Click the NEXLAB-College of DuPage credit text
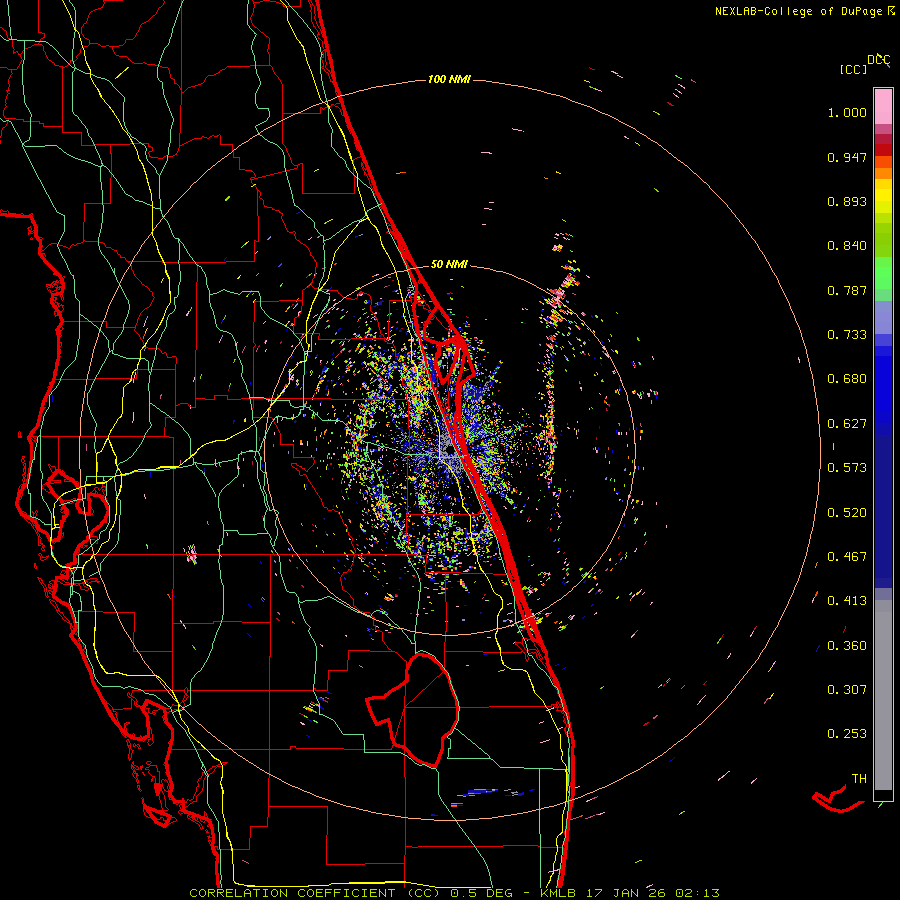 click(x=800, y=11)
